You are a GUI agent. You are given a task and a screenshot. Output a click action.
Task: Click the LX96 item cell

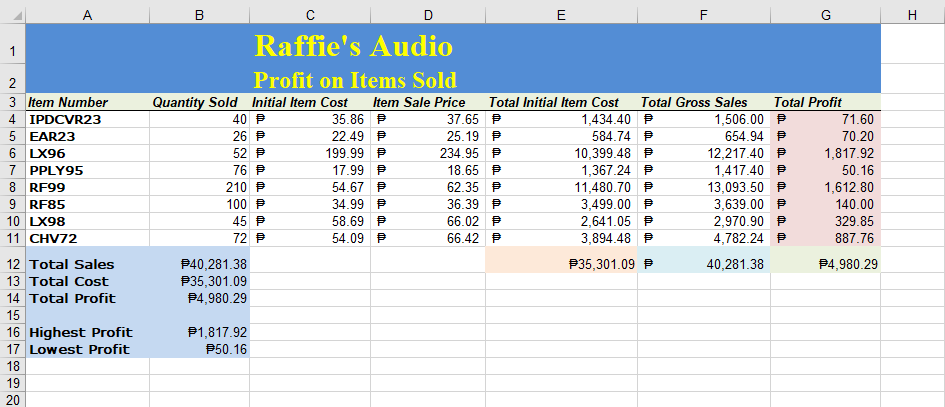tap(88, 153)
